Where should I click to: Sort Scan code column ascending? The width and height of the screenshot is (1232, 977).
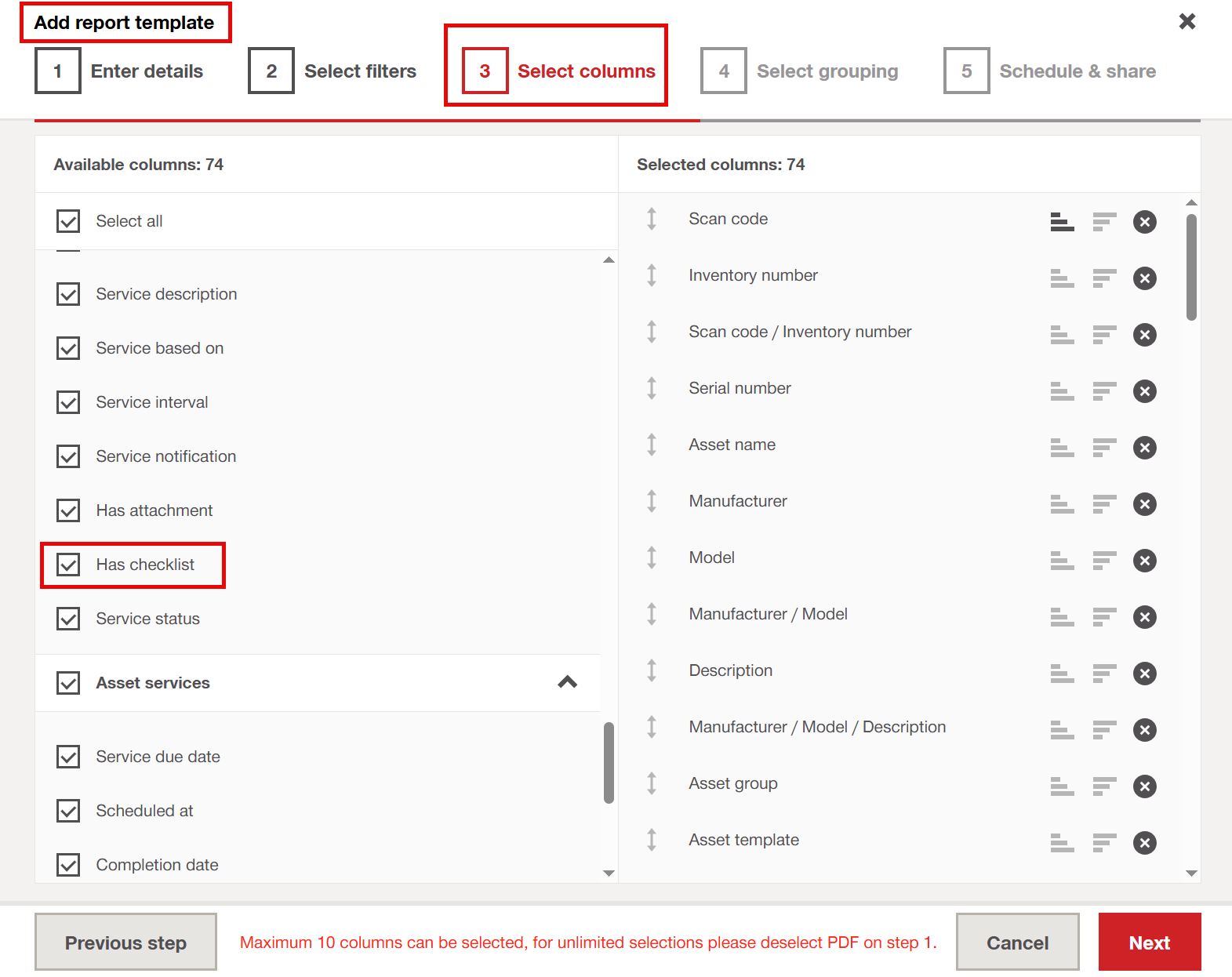click(1062, 222)
